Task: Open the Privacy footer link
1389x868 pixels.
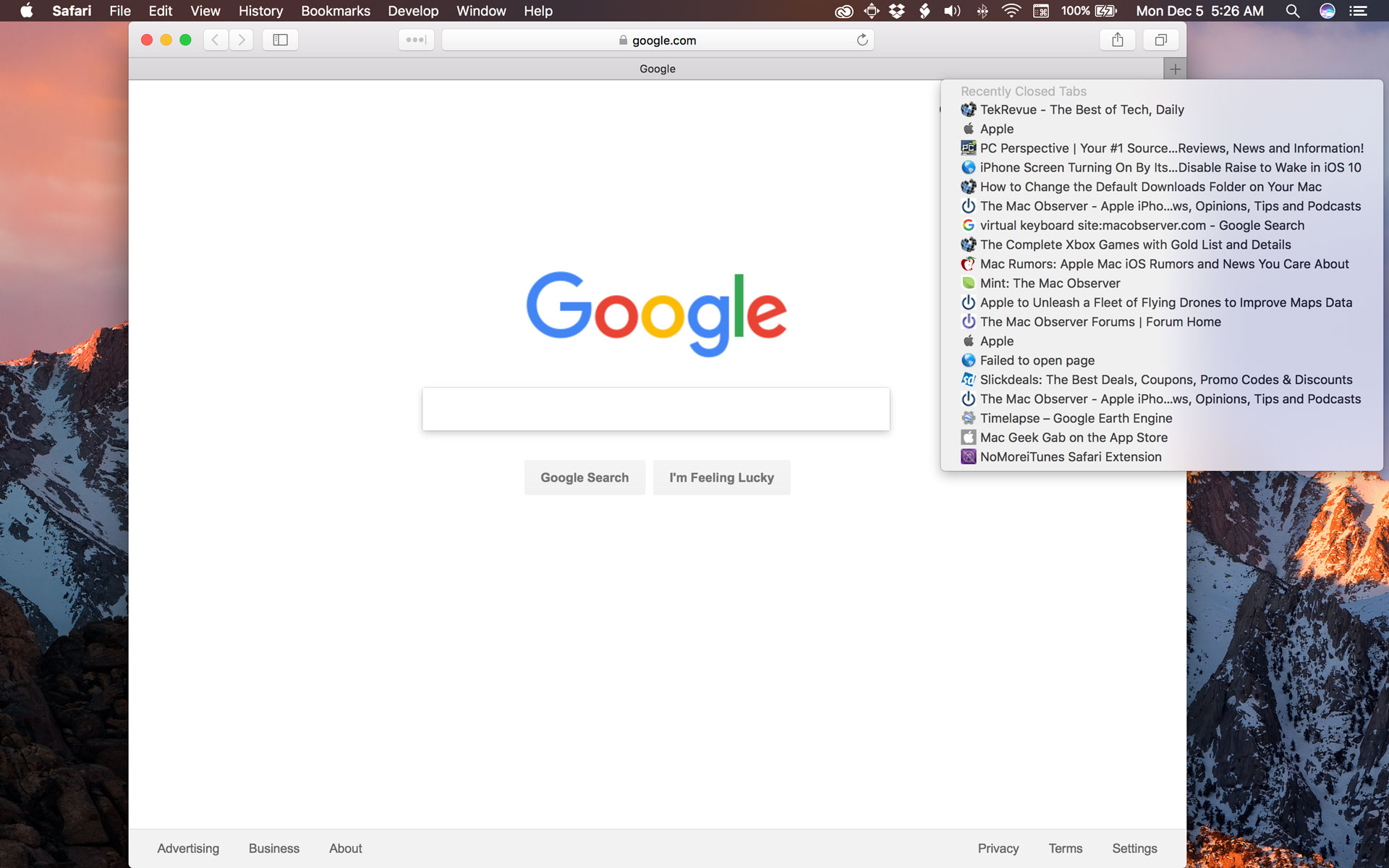Action: pos(998,848)
